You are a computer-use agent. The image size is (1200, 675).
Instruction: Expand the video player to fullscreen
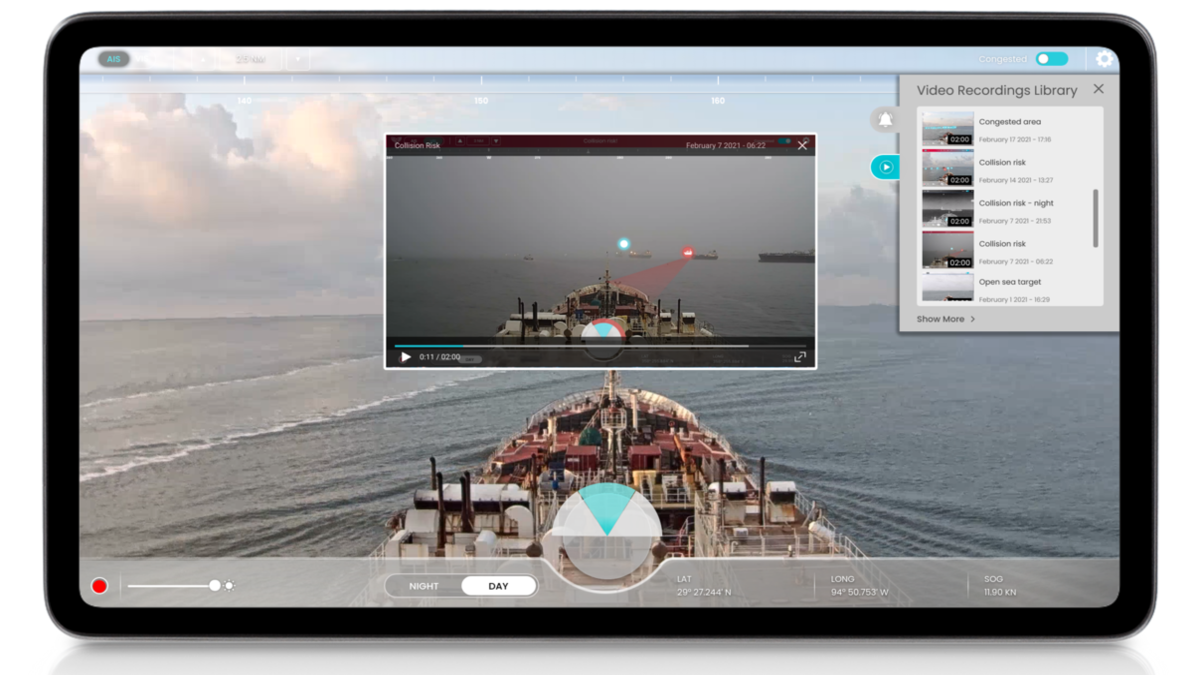(x=800, y=355)
